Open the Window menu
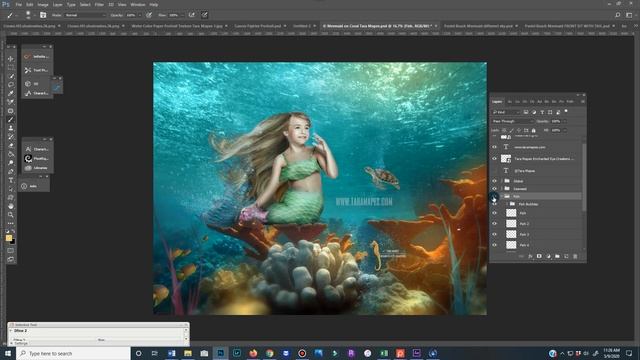Viewport: 640px width, 360px height. pyautogui.click(x=138, y=4)
